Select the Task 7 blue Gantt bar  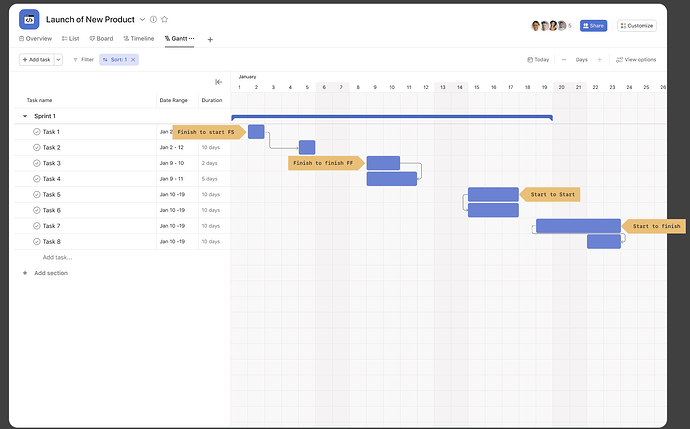[578, 226]
